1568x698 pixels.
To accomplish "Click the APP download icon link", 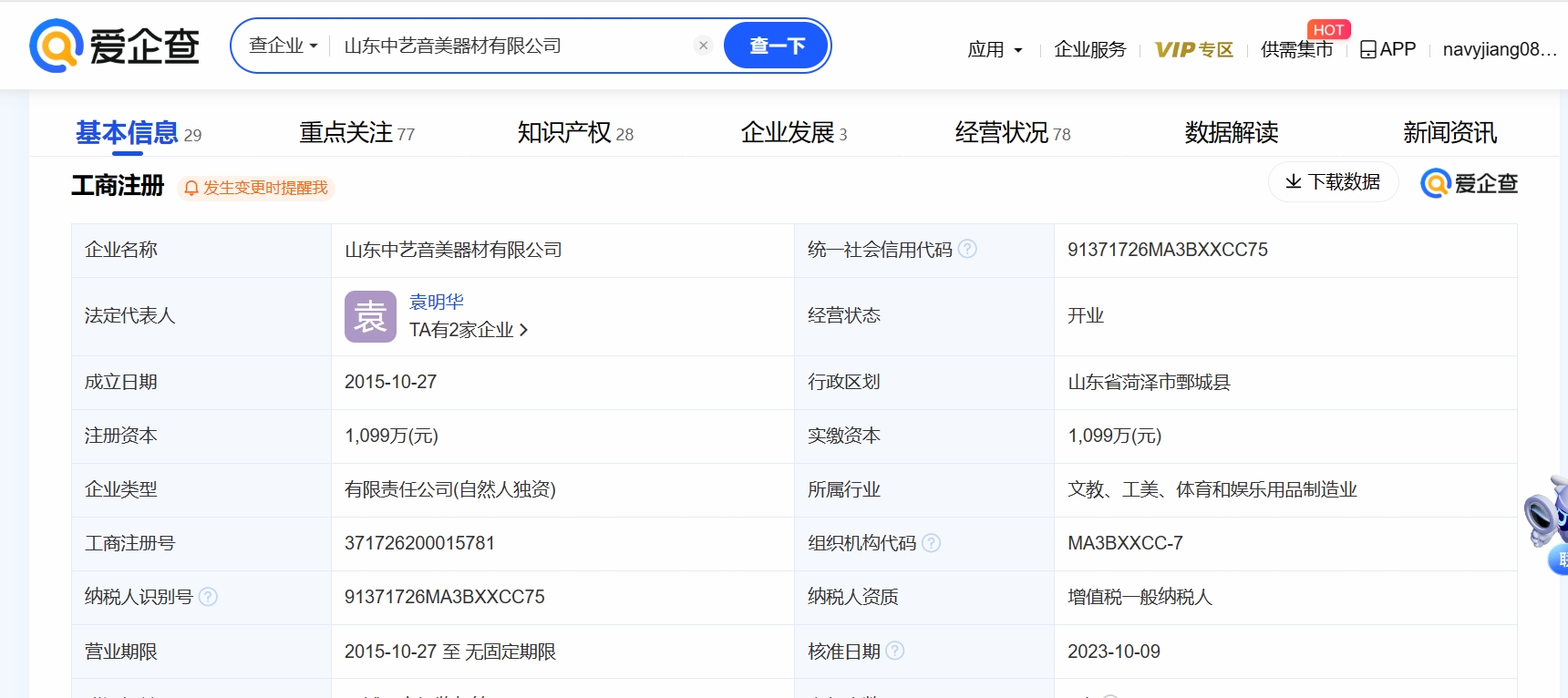I will [x=1387, y=49].
